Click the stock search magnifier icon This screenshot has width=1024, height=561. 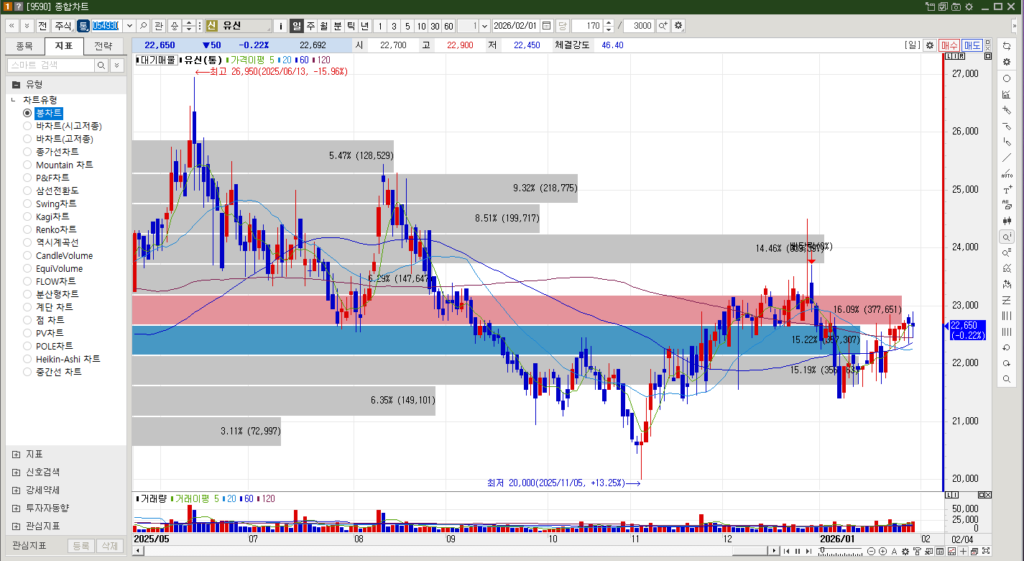click(x=144, y=25)
